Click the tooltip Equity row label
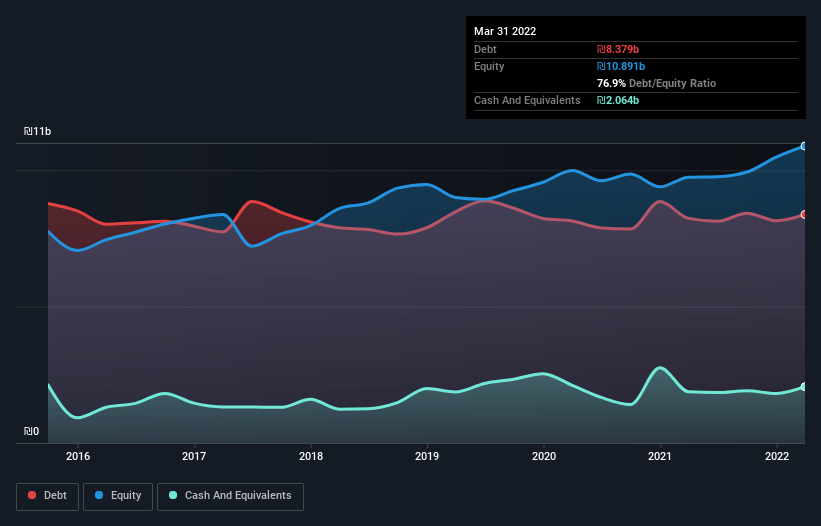The width and height of the screenshot is (821, 526). click(489, 66)
